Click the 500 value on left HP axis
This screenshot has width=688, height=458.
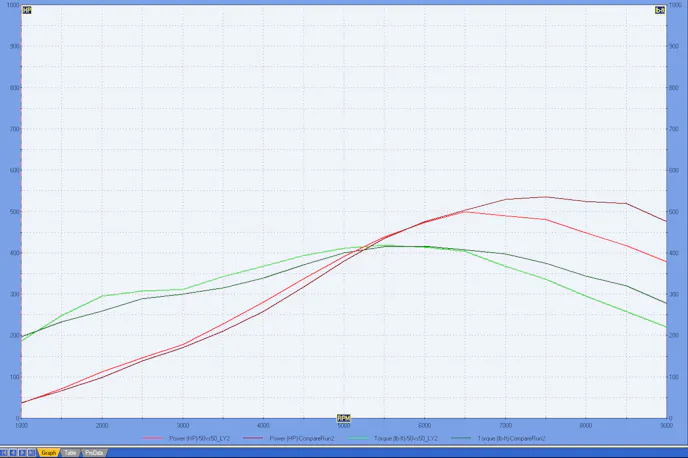[x=11, y=212]
